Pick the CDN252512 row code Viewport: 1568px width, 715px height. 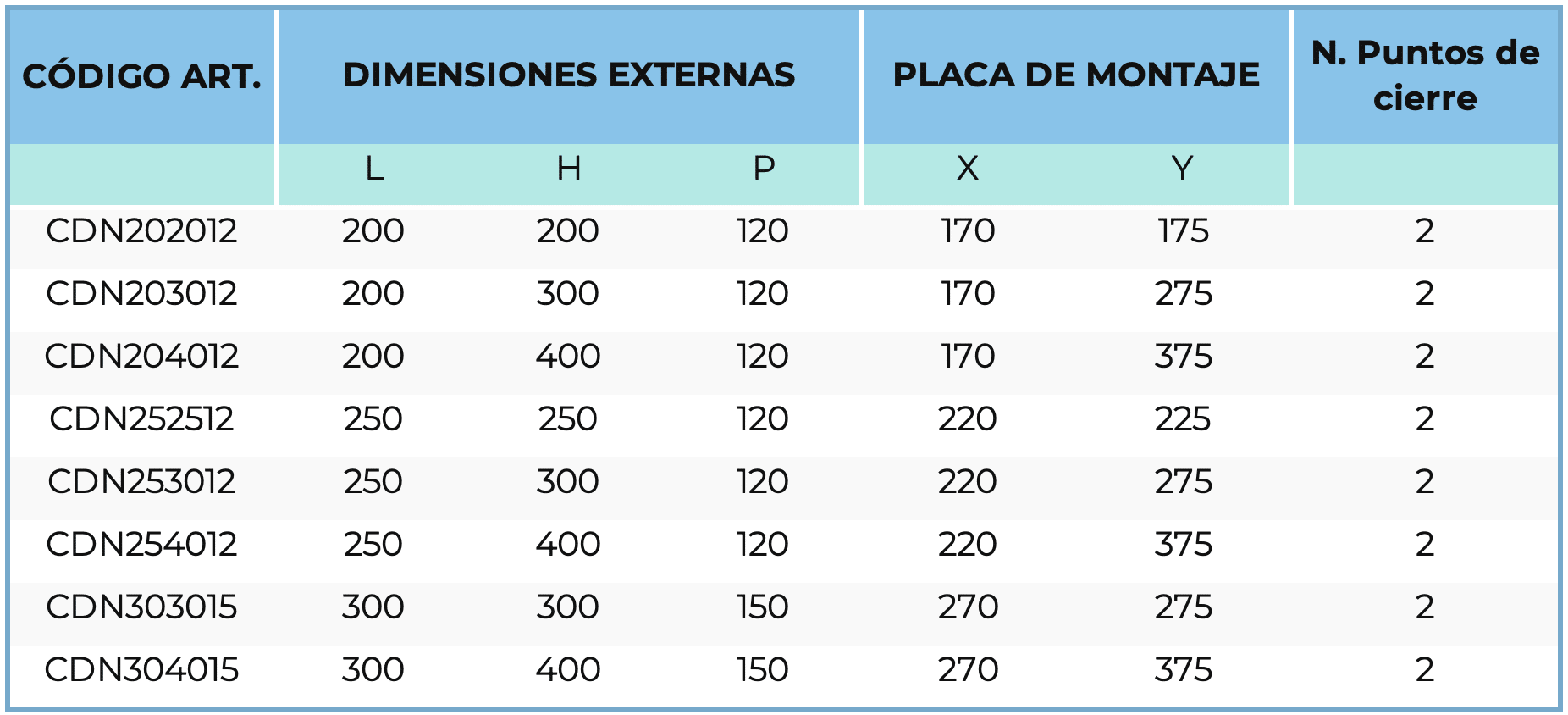(141, 419)
